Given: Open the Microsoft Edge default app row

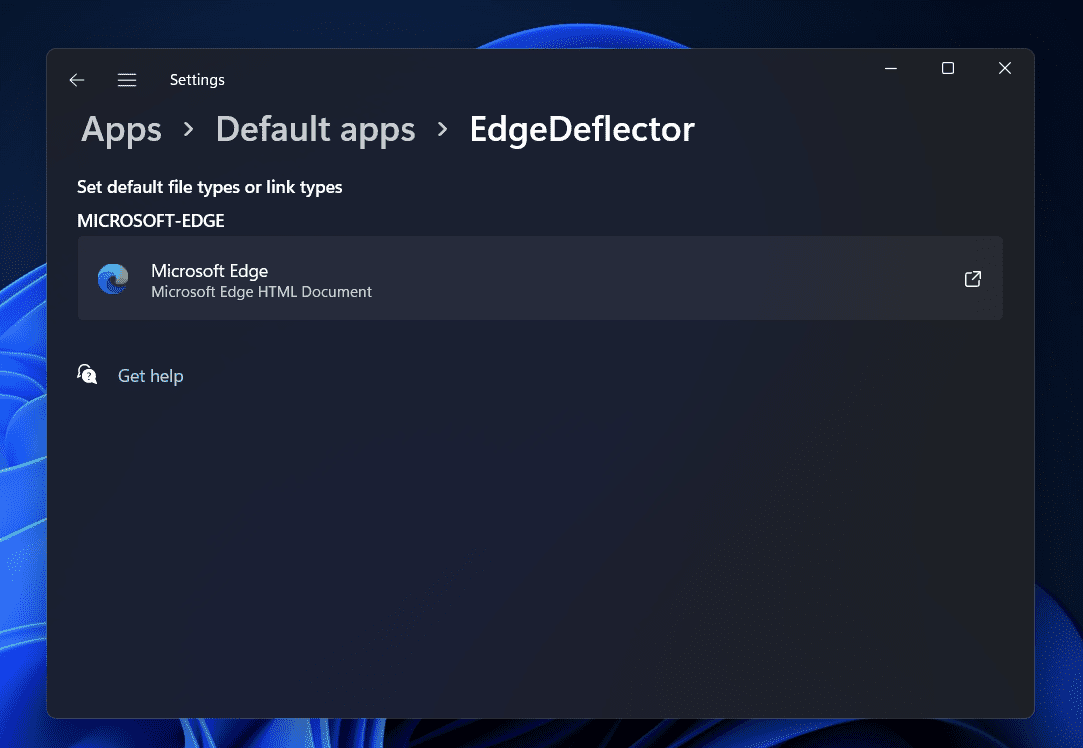Looking at the screenshot, I should [540, 278].
